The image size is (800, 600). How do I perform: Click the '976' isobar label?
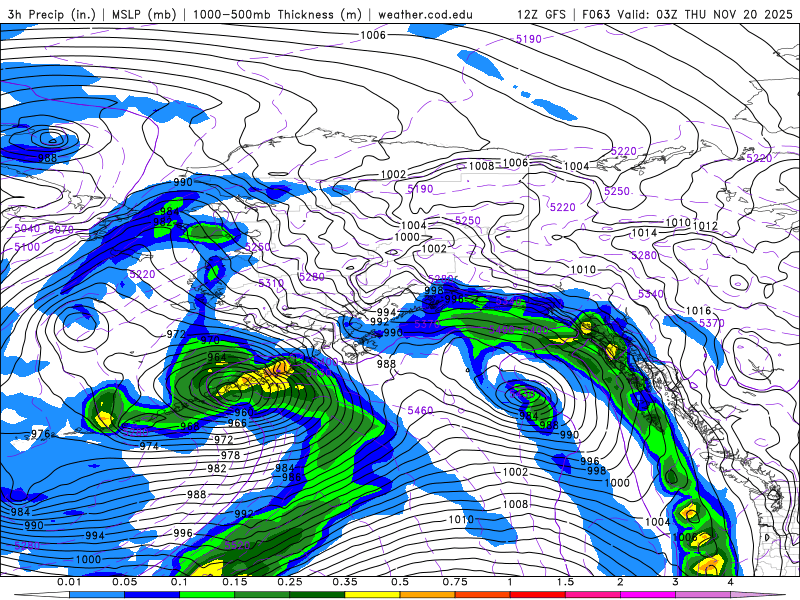tap(41, 434)
